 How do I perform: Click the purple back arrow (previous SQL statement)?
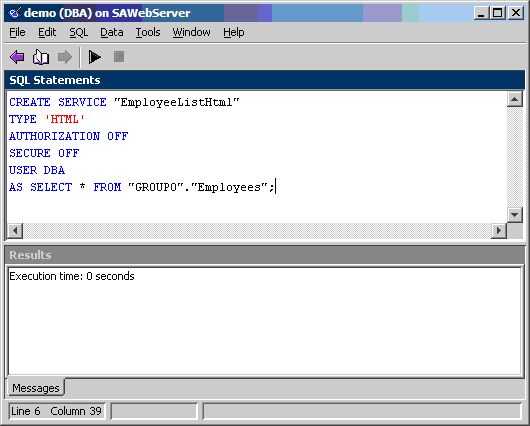(17, 57)
